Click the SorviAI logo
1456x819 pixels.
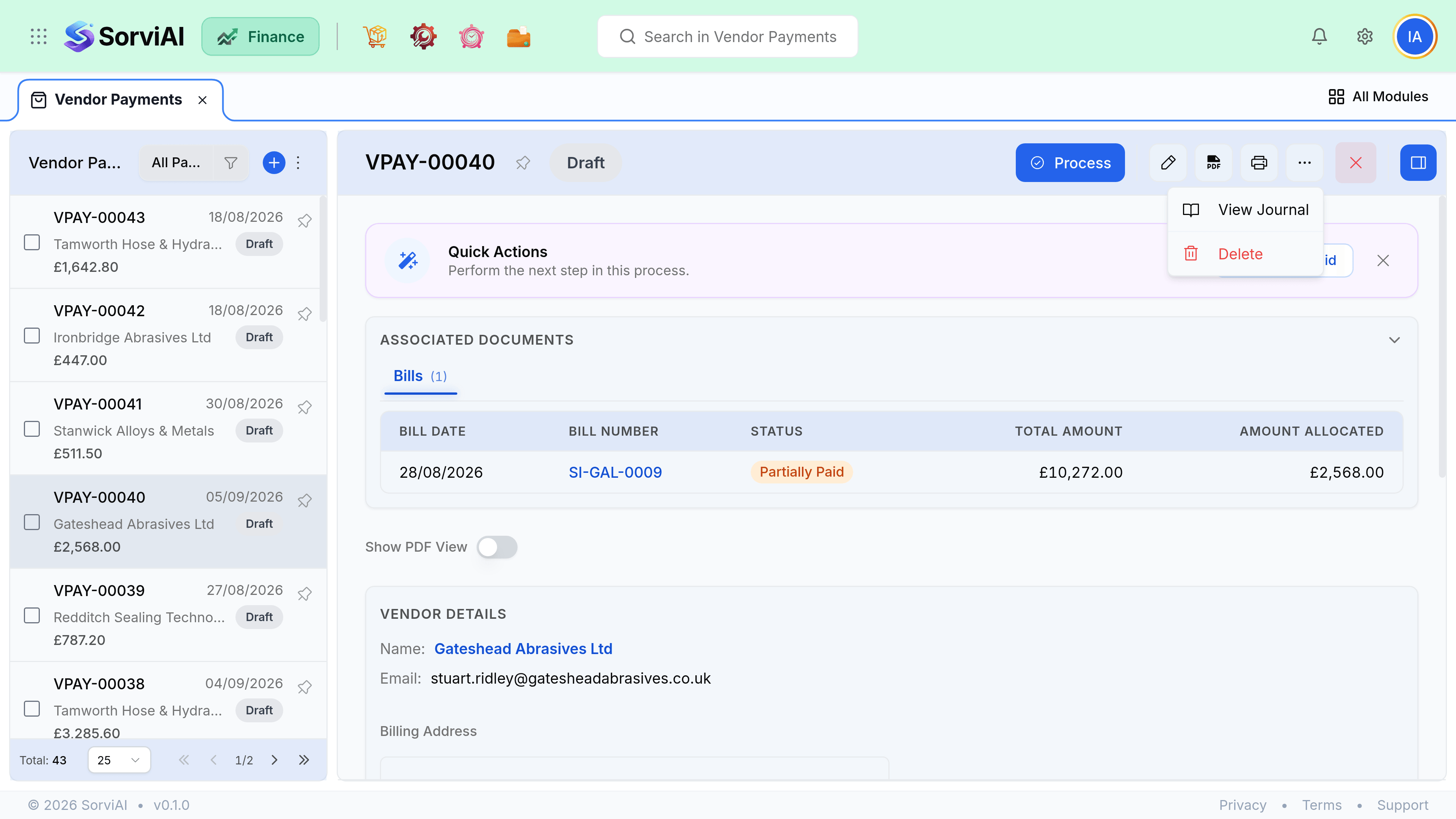click(124, 37)
